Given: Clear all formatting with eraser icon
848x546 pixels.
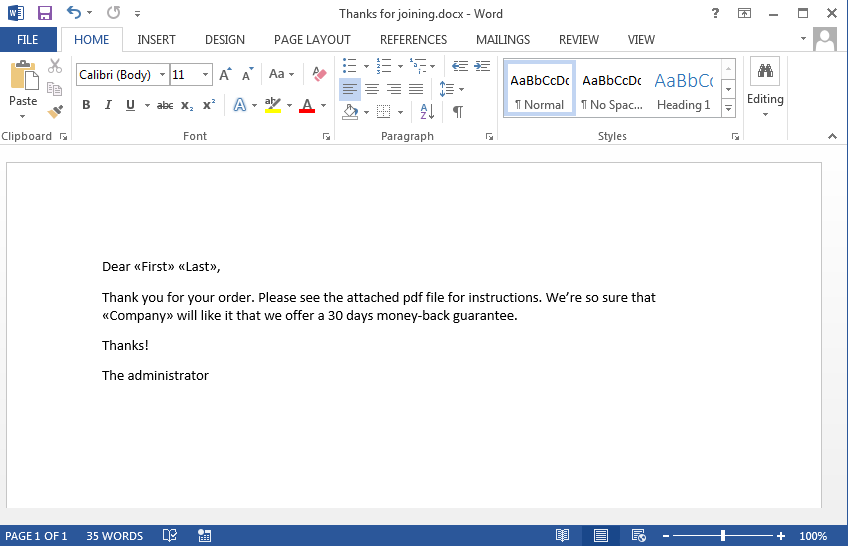Looking at the screenshot, I should tap(319, 74).
